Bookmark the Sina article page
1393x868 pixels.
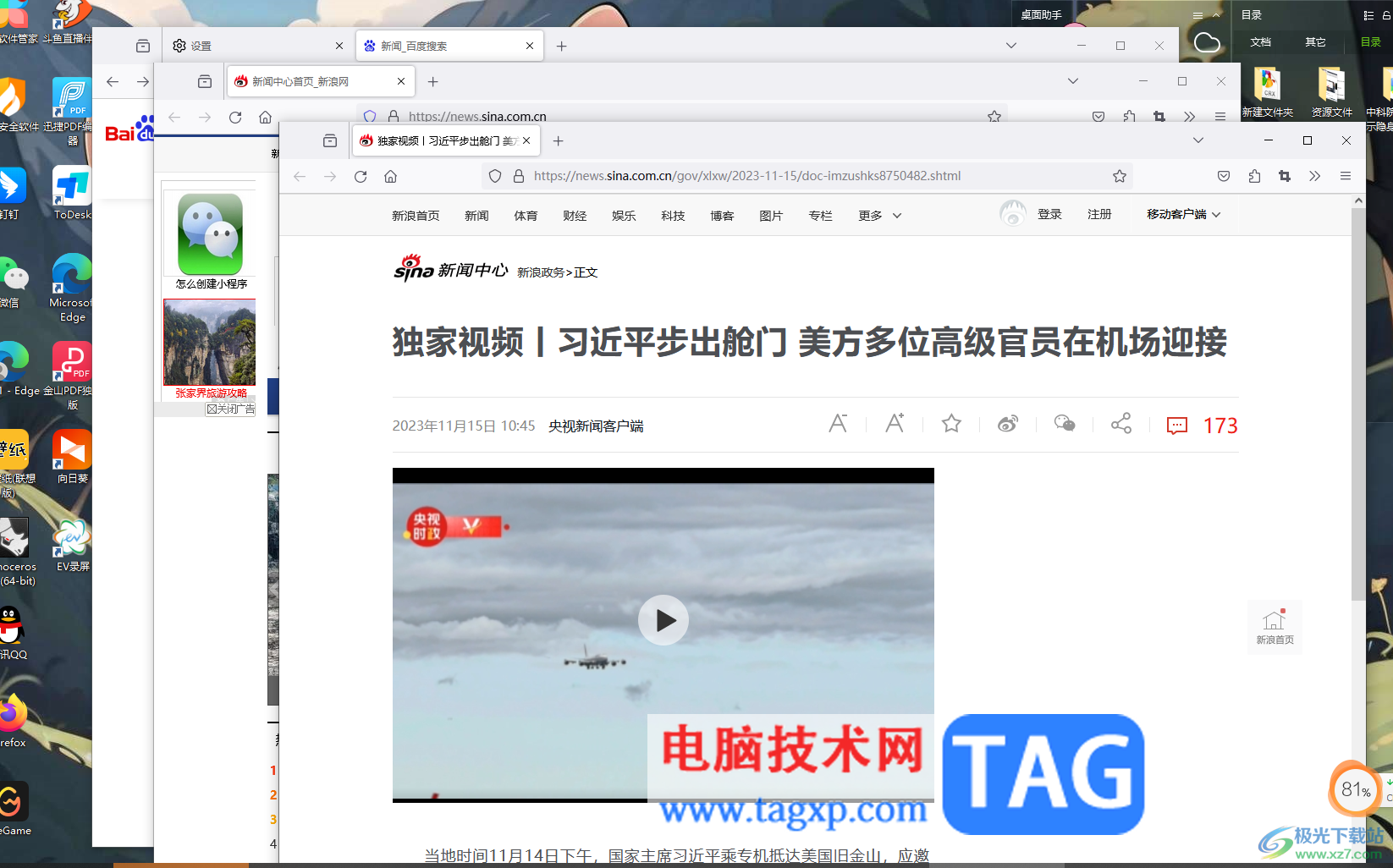click(x=1120, y=176)
